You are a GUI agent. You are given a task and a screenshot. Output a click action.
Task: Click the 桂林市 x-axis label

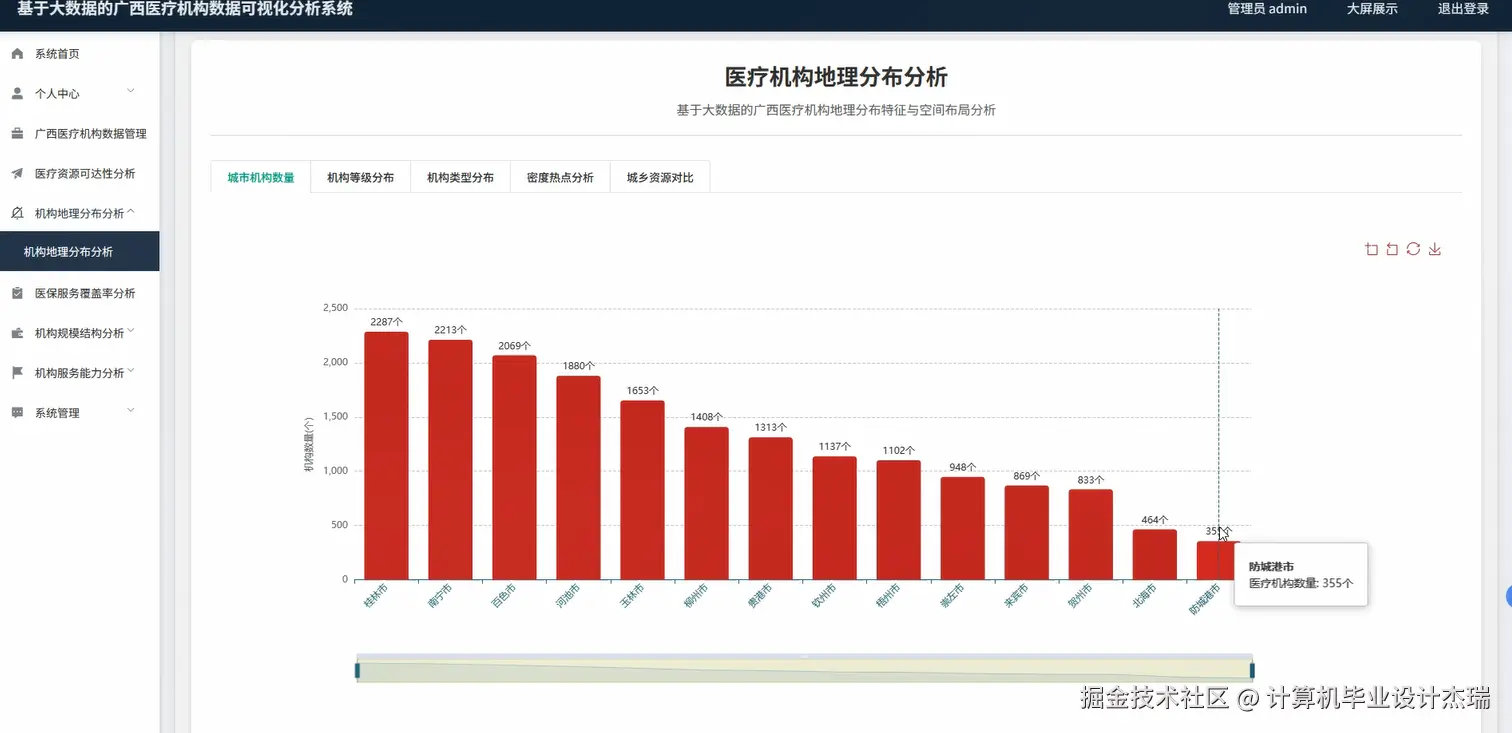click(376, 595)
